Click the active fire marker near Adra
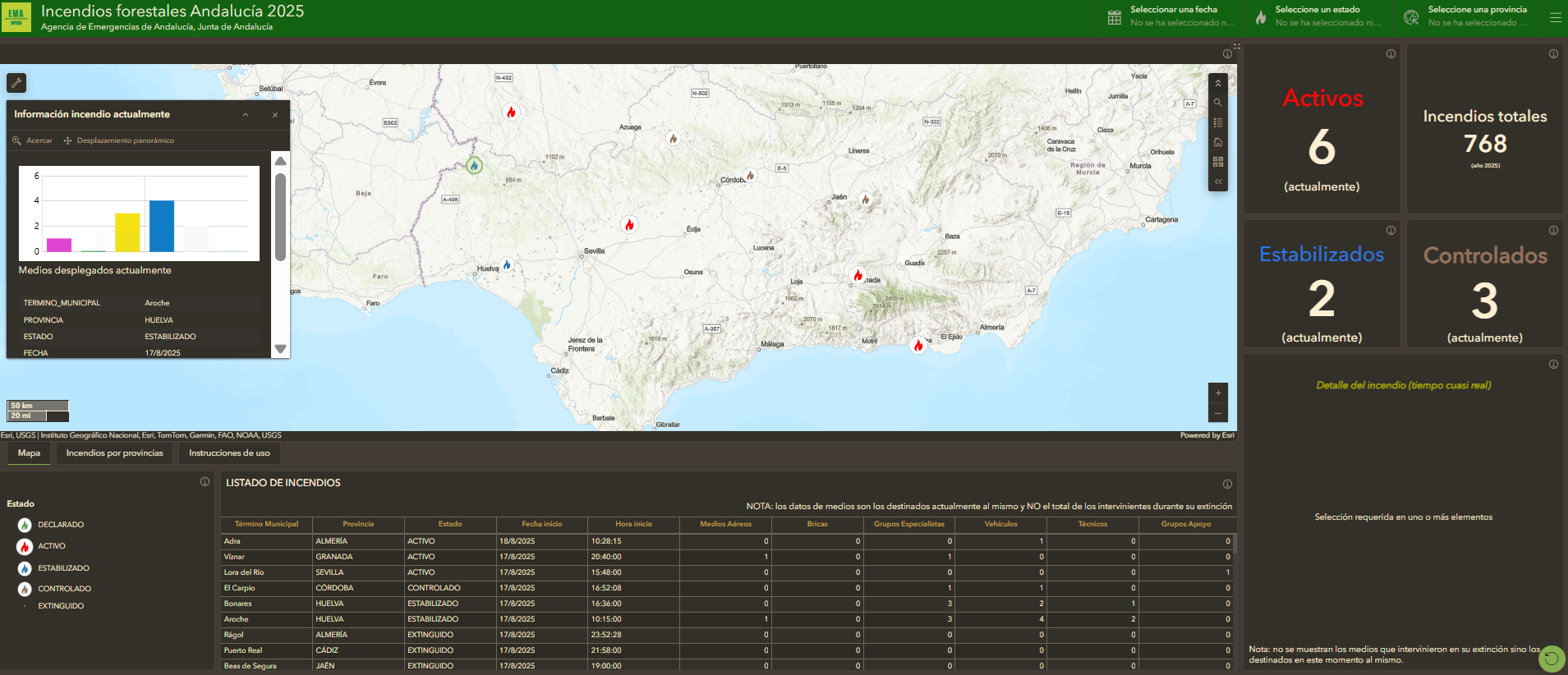 pos(918,346)
